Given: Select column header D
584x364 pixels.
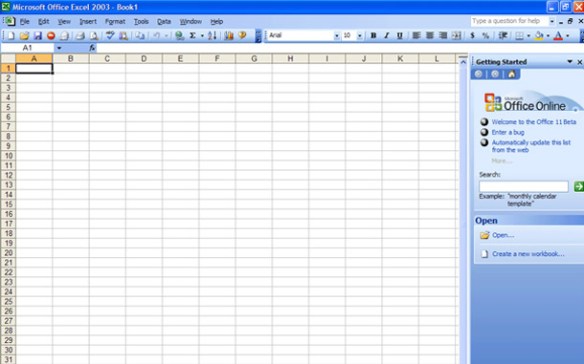Looking at the screenshot, I should pyautogui.click(x=144, y=58).
